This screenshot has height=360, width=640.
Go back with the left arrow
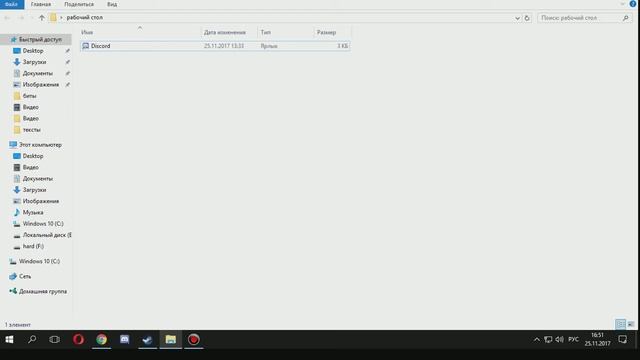7,18
